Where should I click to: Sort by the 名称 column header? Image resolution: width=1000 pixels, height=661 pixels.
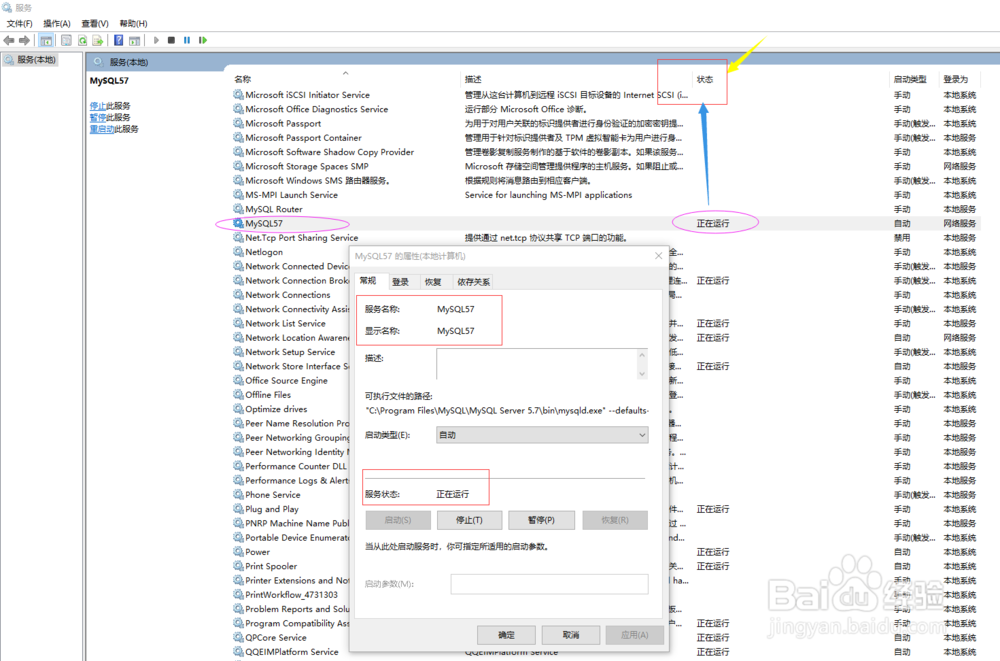pyautogui.click(x=242, y=79)
